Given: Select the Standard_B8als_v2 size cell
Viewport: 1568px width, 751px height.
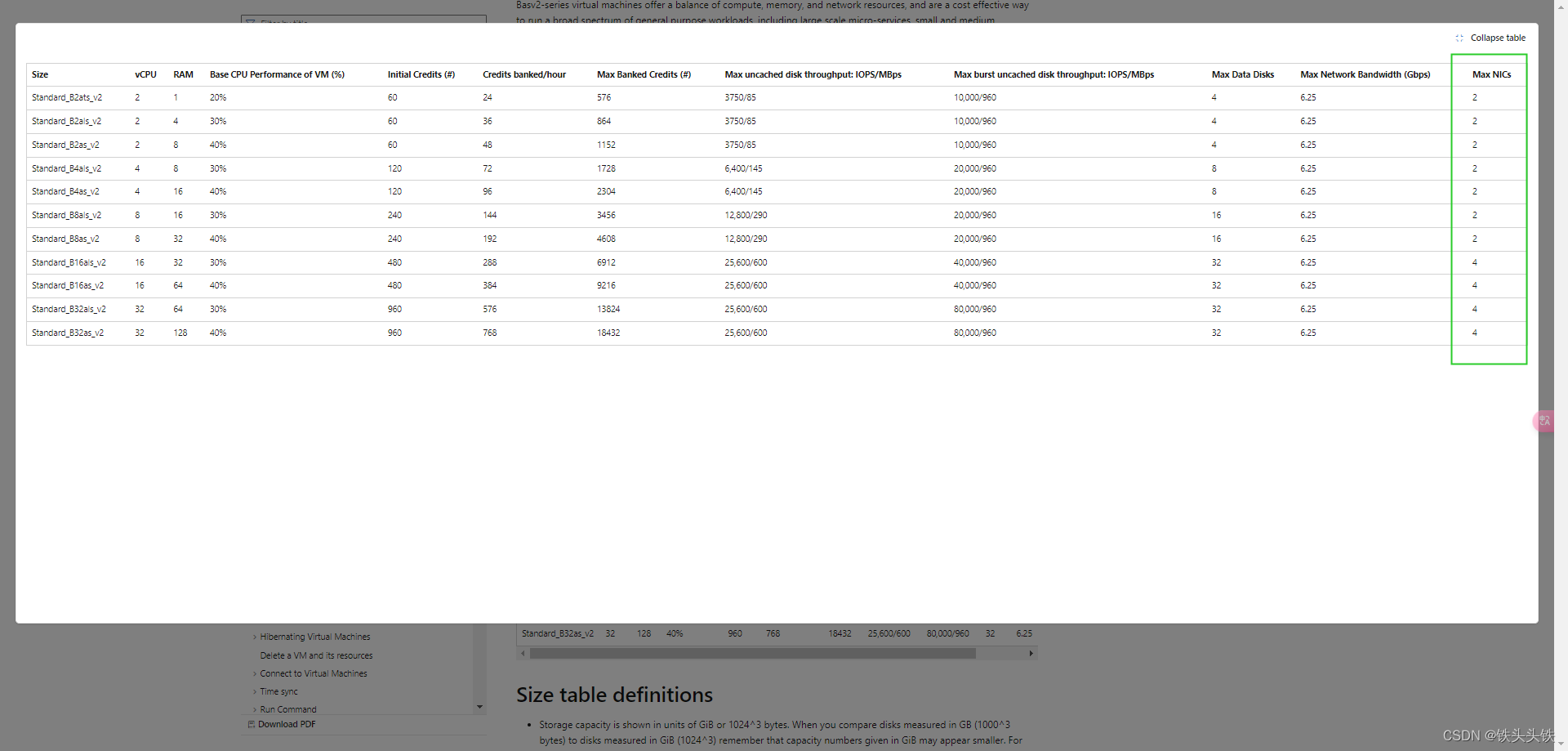Looking at the screenshot, I should click(x=66, y=215).
